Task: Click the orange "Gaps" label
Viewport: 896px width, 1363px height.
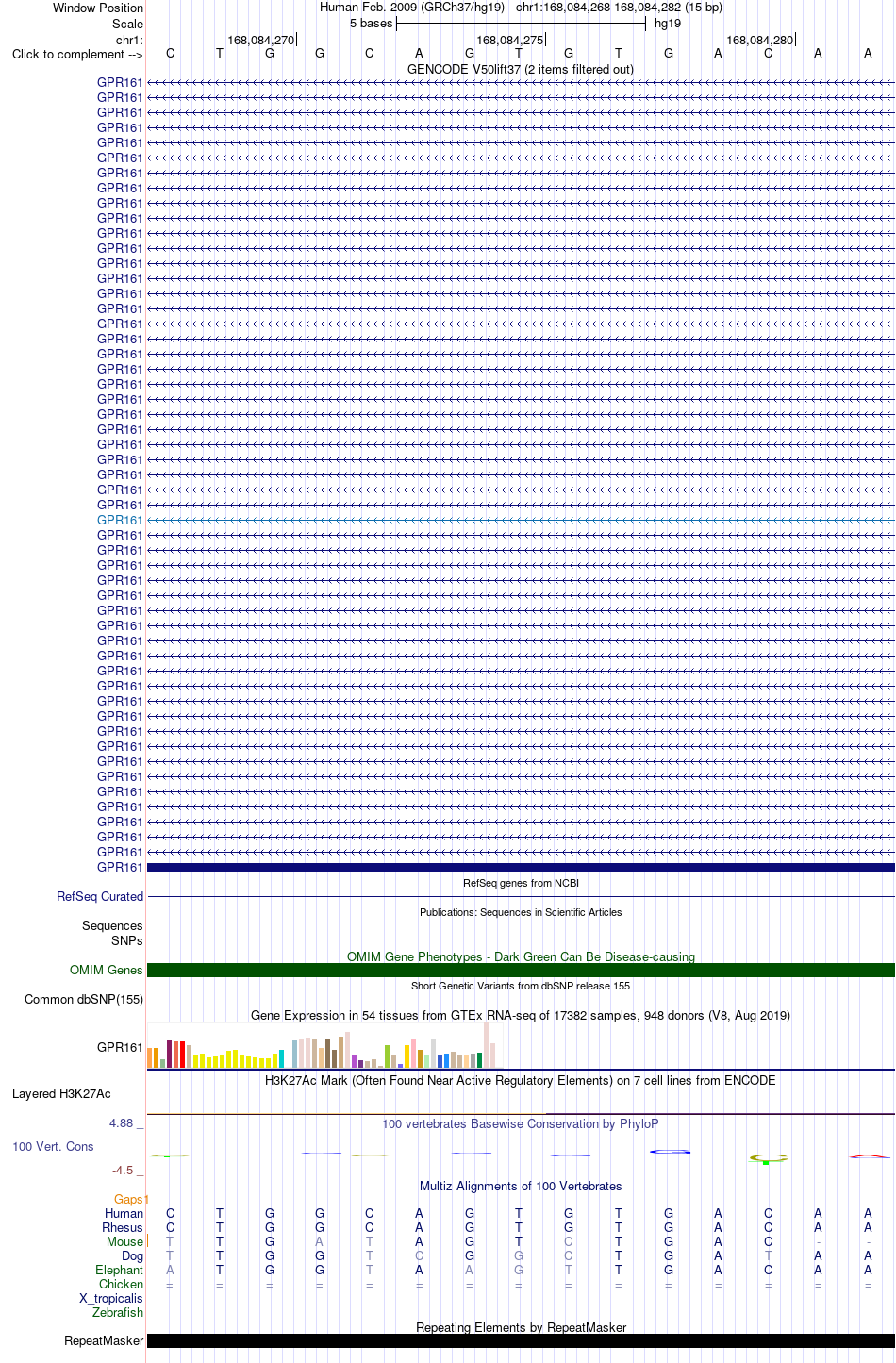Action: [x=129, y=1200]
